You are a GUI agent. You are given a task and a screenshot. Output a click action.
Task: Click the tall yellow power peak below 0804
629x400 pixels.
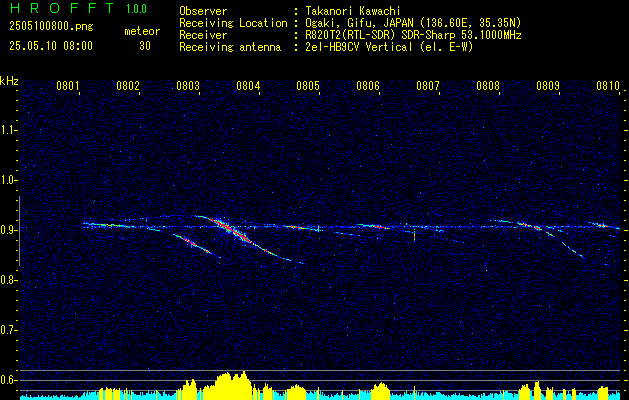pyautogui.click(x=232, y=385)
